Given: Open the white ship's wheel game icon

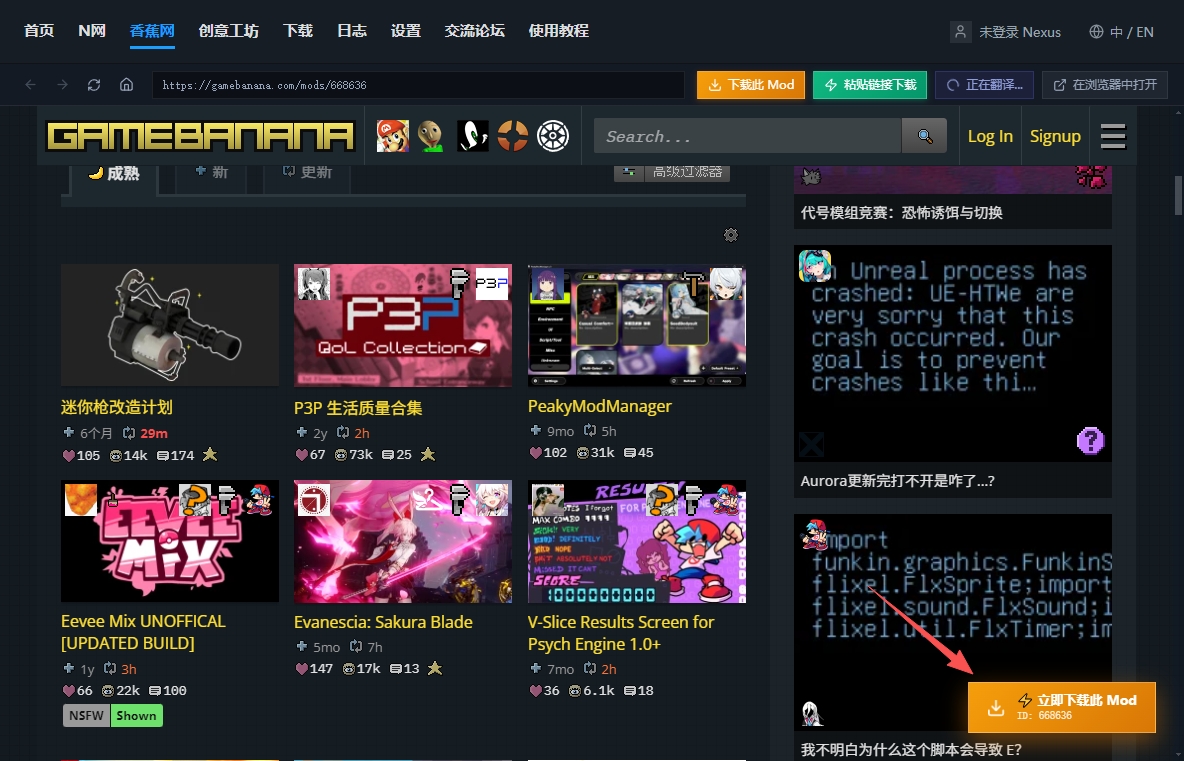Looking at the screenshot, I should coord(553,136).
